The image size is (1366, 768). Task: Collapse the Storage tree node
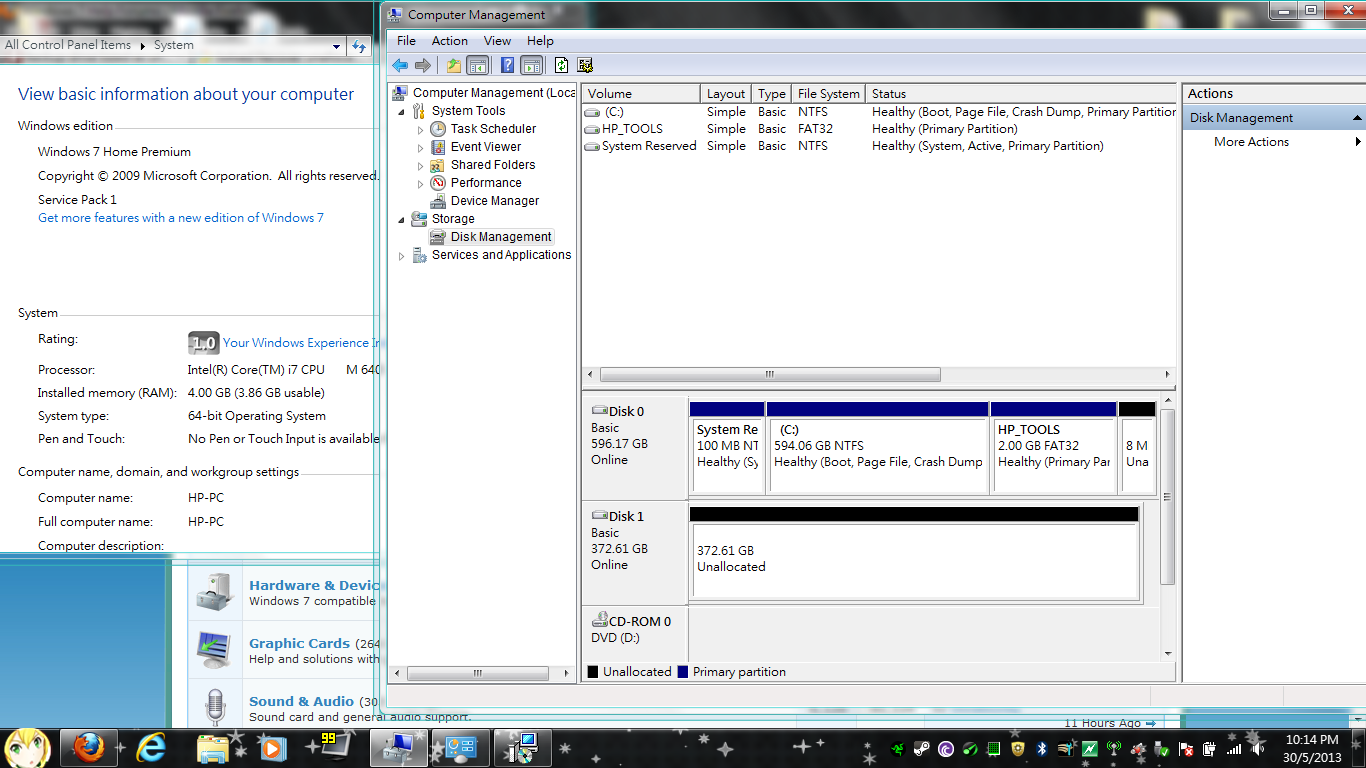coord(402,219)
